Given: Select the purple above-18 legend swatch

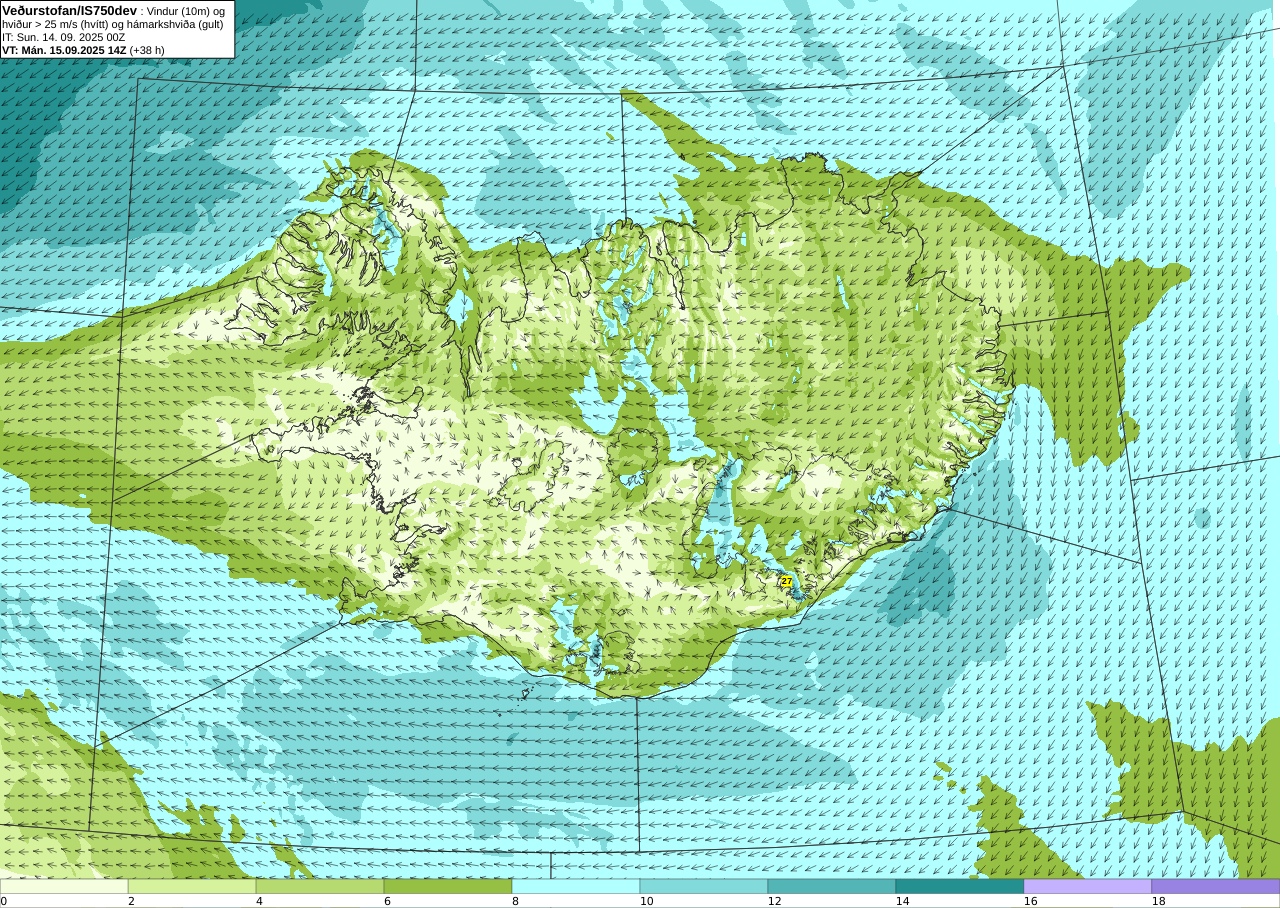Looking at the screenshot, I should (1216, 886).
